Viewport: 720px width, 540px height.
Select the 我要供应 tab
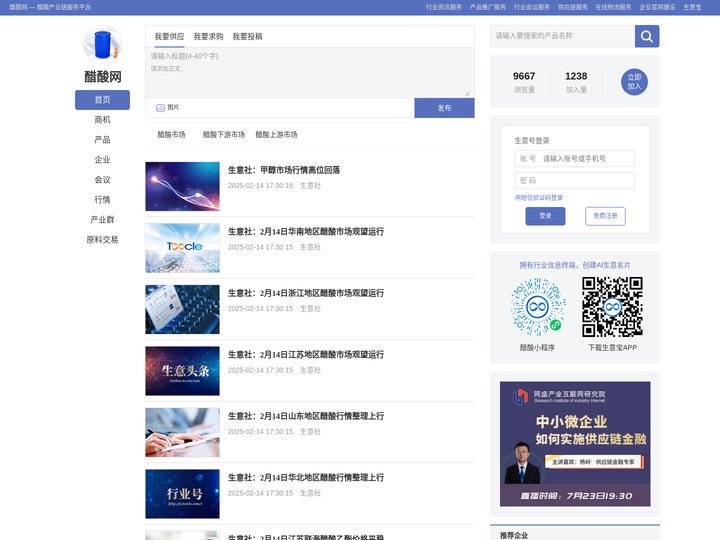click(169, 36)
